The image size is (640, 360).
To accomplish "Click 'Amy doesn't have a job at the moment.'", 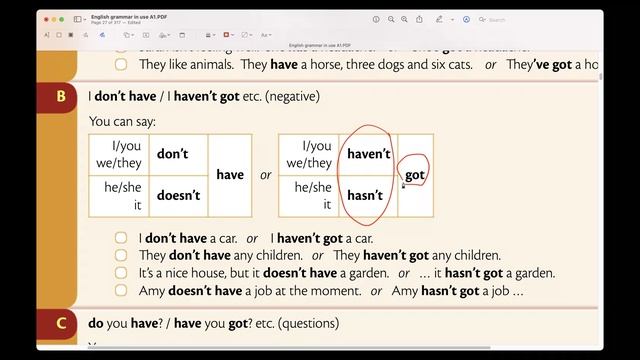I will [x=250, y=291].
